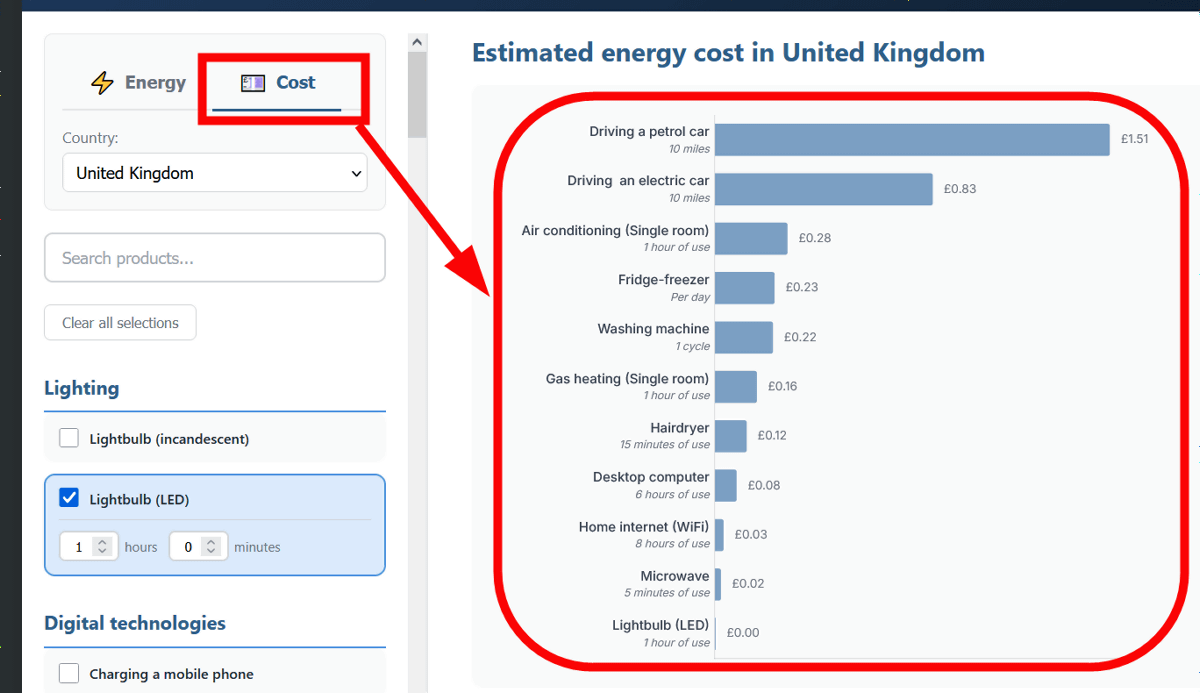The image size is (1200, 693).
Task: Open the Country dropdown showing United Kingdom
Action: point(214,173)
